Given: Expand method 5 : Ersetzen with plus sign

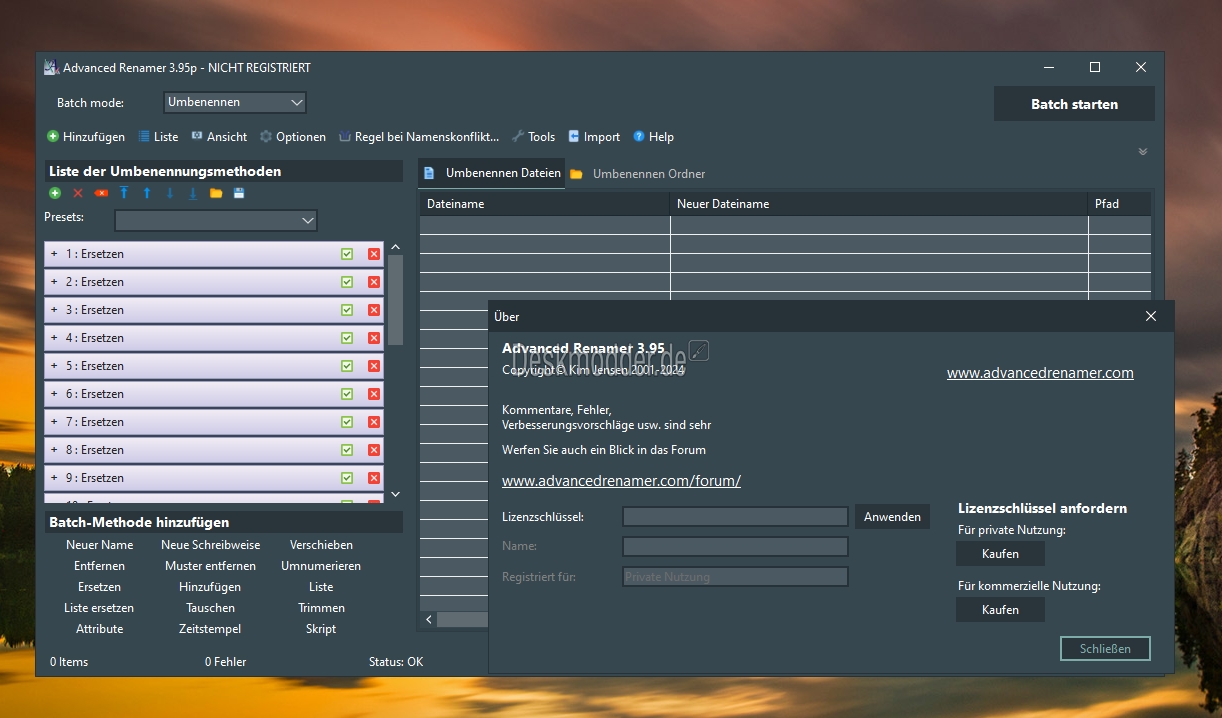Looking at the screenshot, I should click(x=54, y=366).
